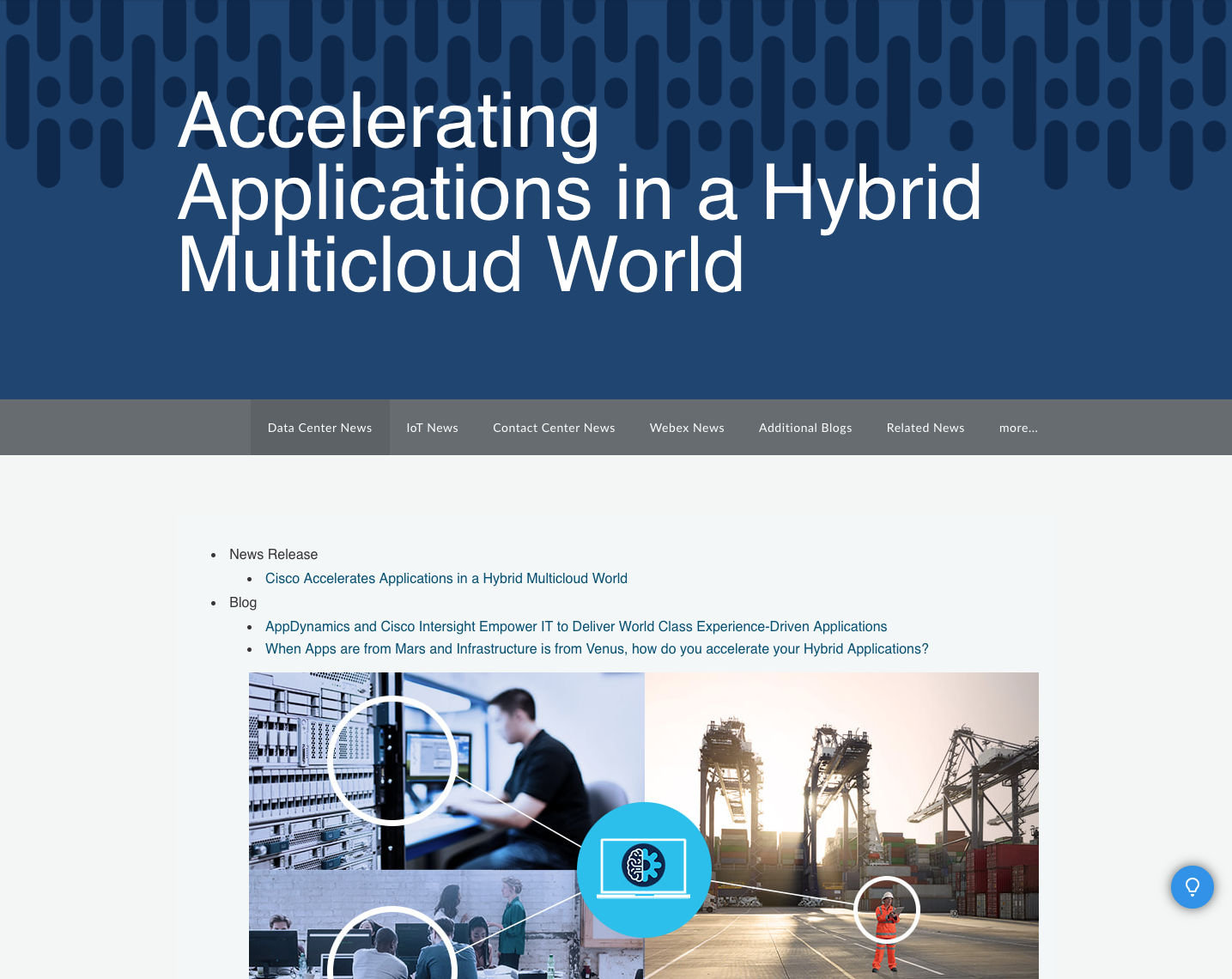This screenshot has height=979, width=1232.
Task: Click the hybrid multicloud collage image
Action: coord(644,825)
